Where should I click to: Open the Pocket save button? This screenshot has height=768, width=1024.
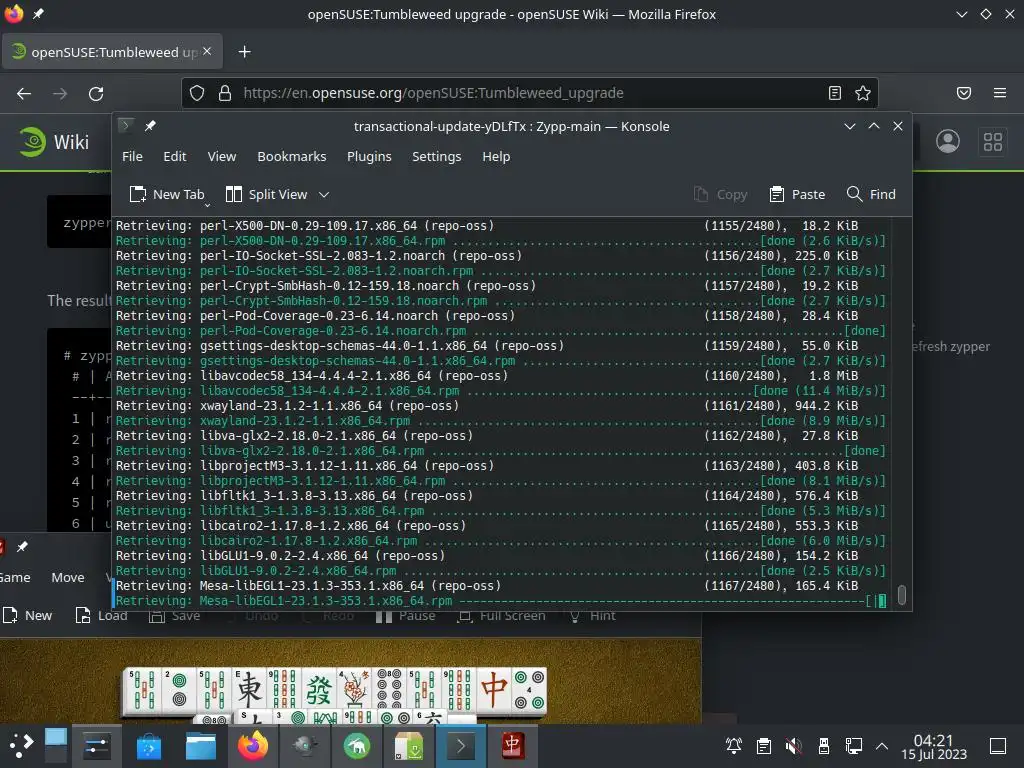(964, 93)
